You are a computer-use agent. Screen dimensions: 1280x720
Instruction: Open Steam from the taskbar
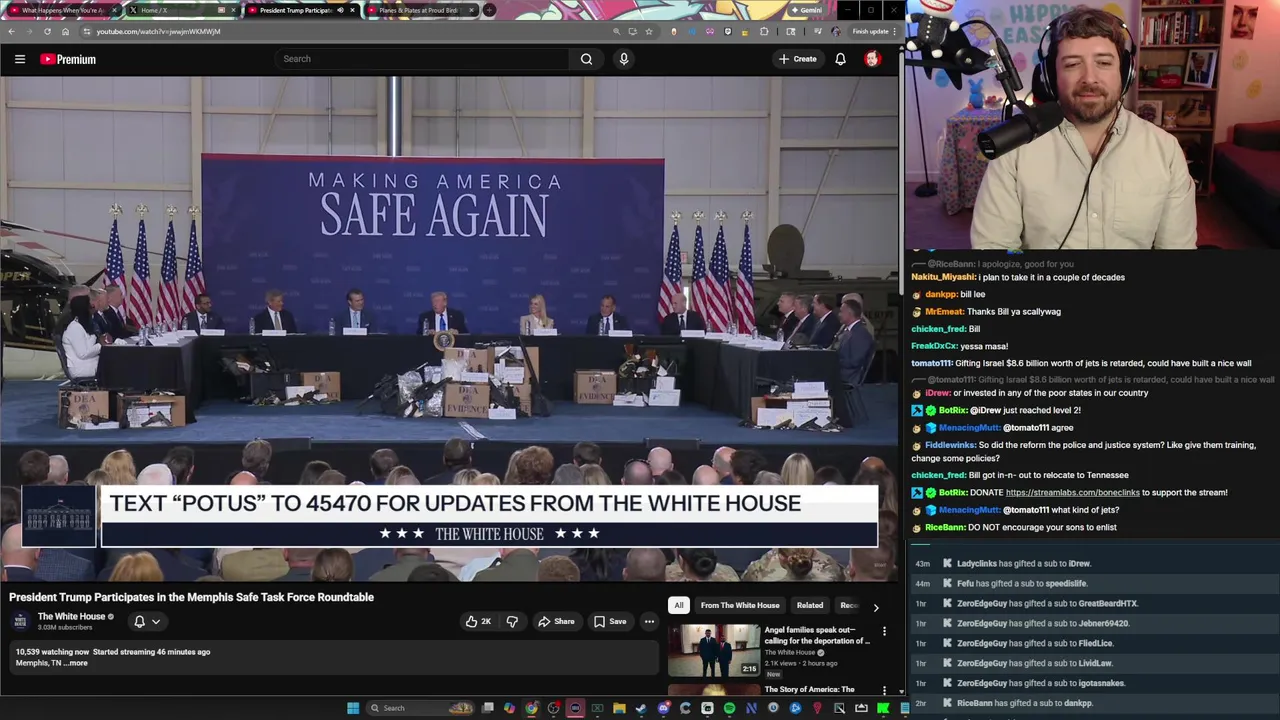(x=641, y=708)
